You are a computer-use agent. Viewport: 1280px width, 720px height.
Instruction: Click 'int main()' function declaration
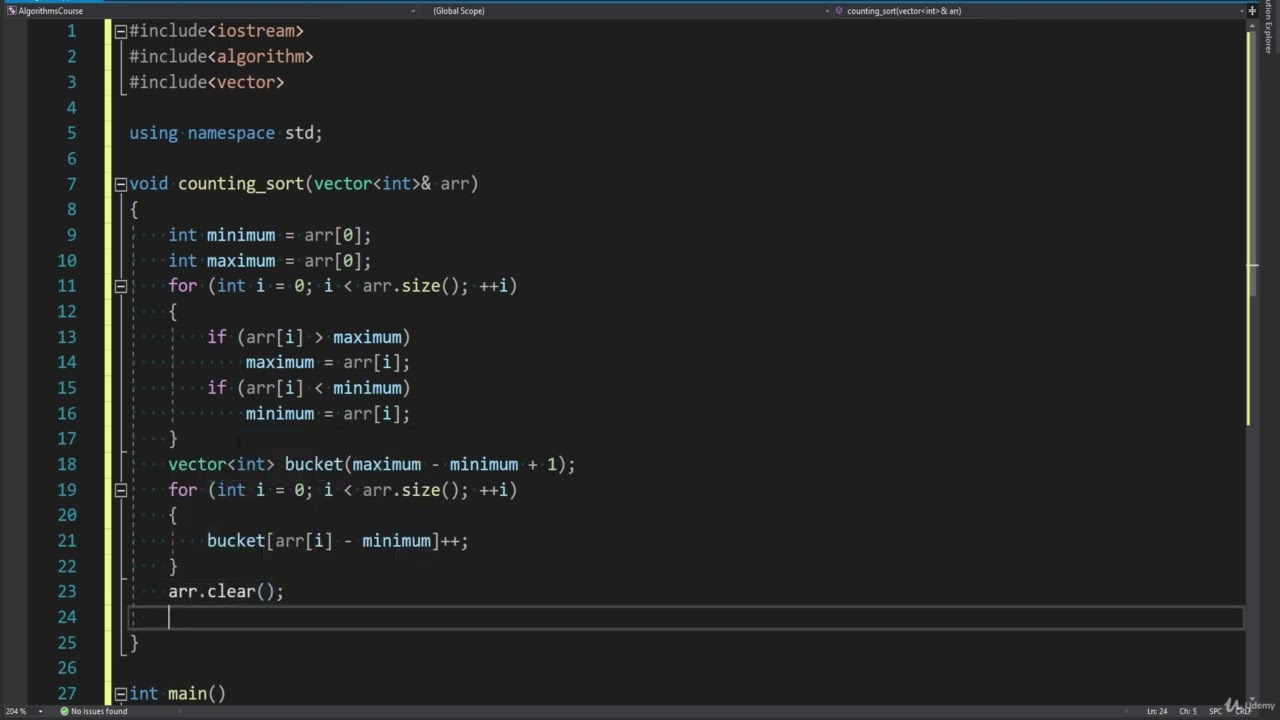178,694
